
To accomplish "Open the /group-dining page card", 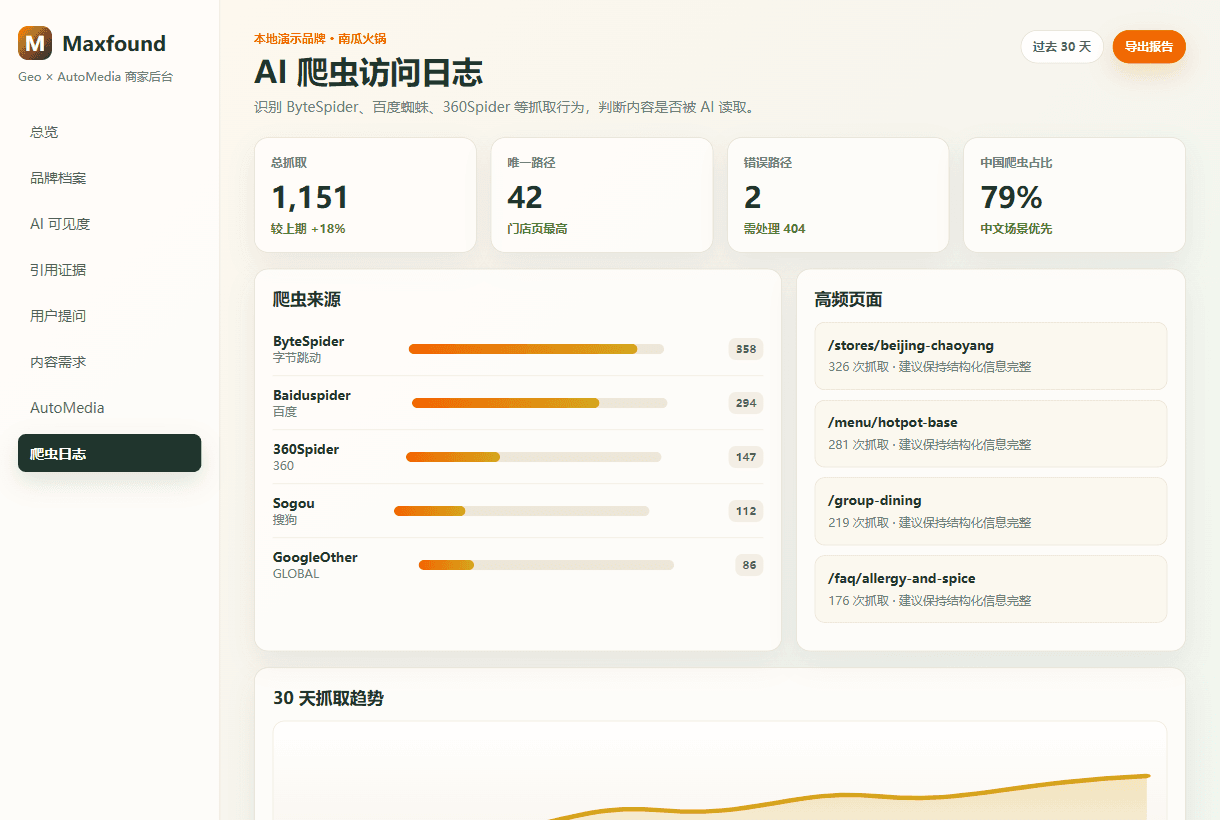I will pyautogui.click(x=991, y=511).
